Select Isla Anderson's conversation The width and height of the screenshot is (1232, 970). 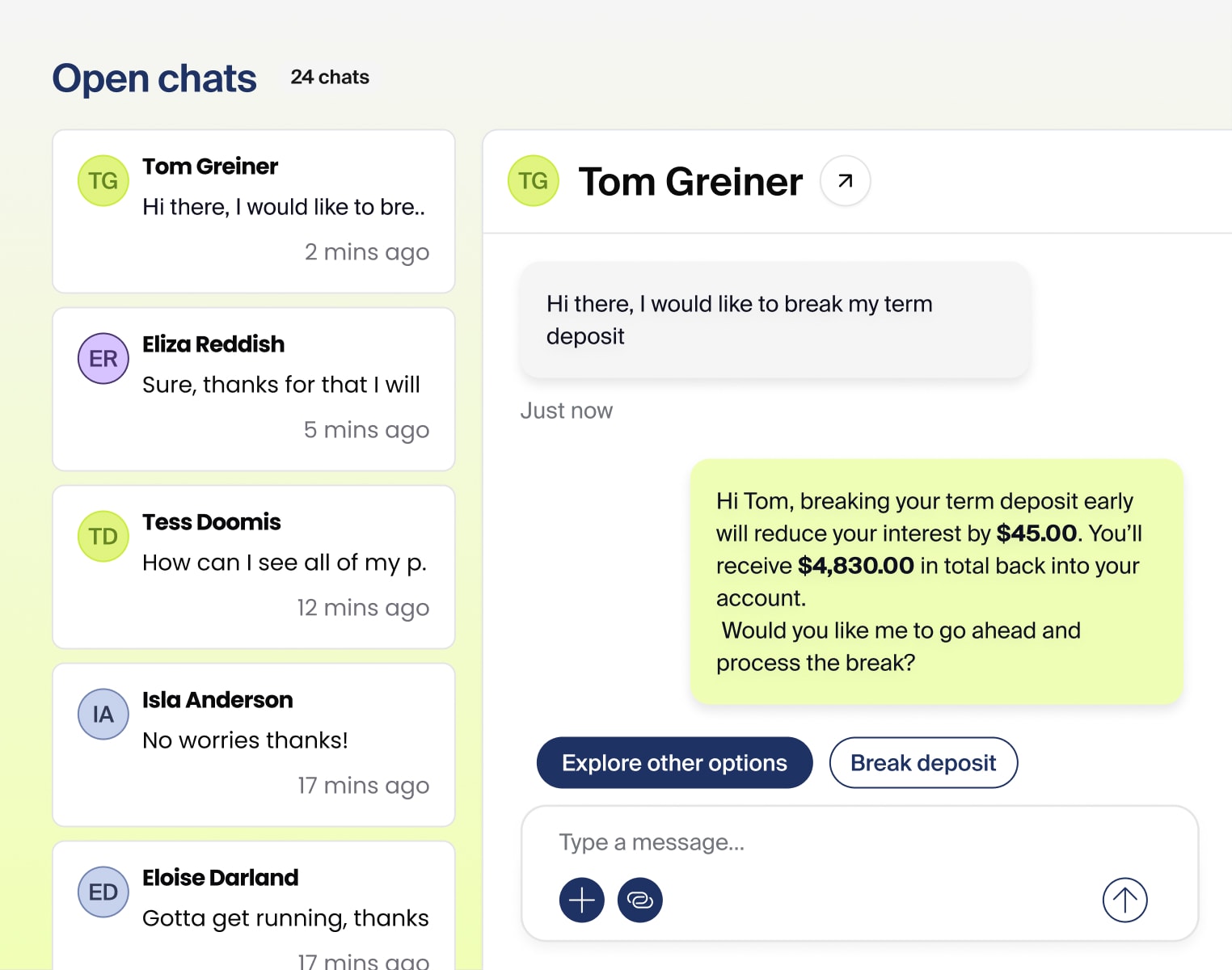tap(253, 744)
